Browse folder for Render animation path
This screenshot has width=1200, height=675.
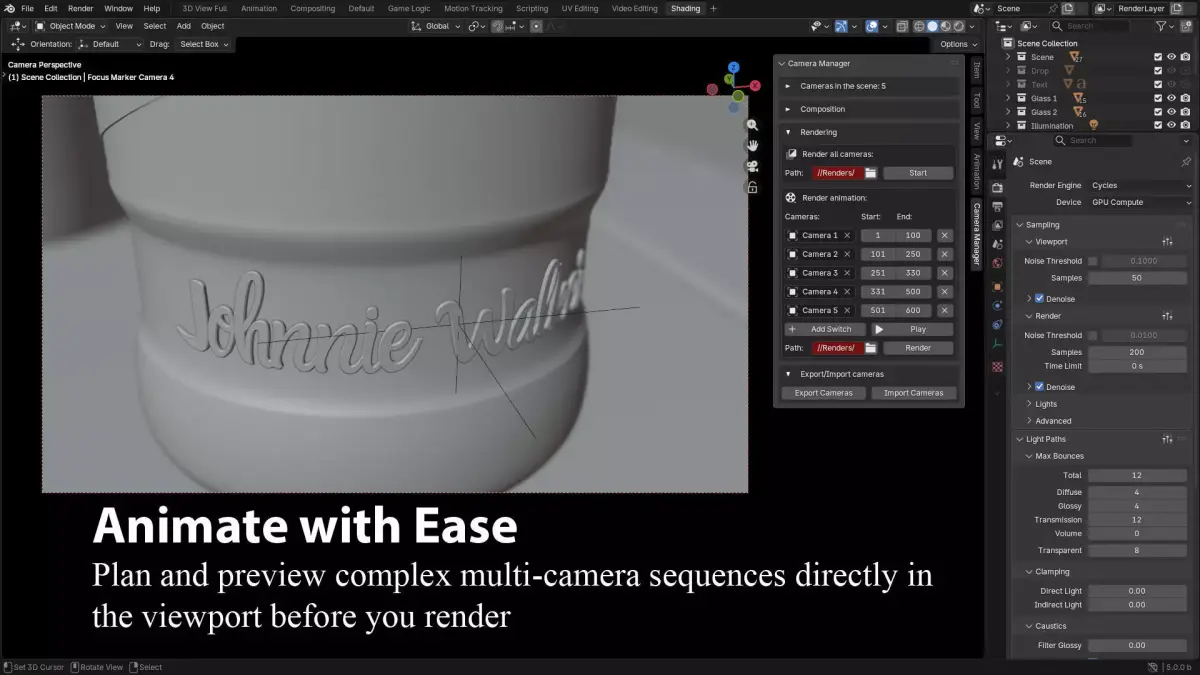(870, 348)
